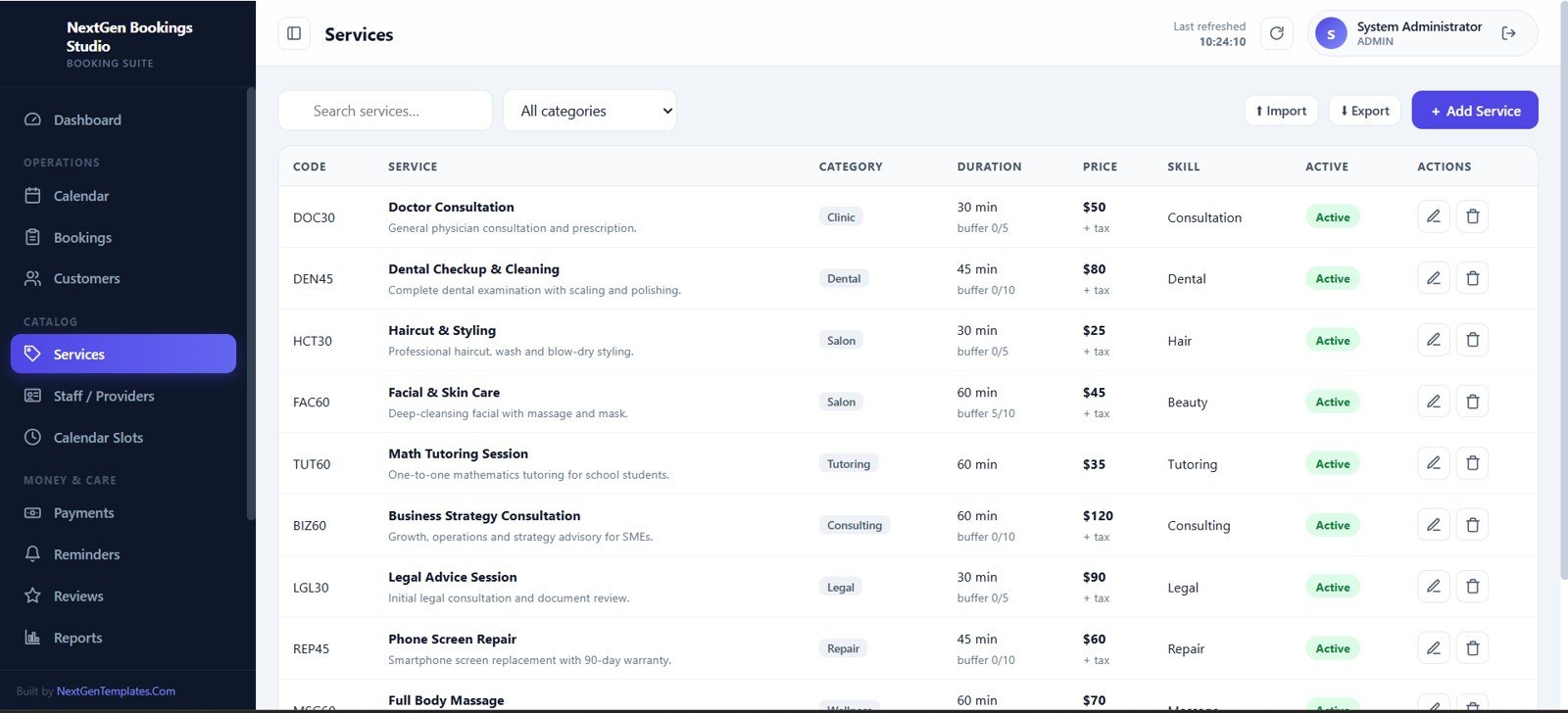The height and width of the screenshot is (713, 1568).
Task: Open Calendar in the sidebar
Action: tap(123, 196)
